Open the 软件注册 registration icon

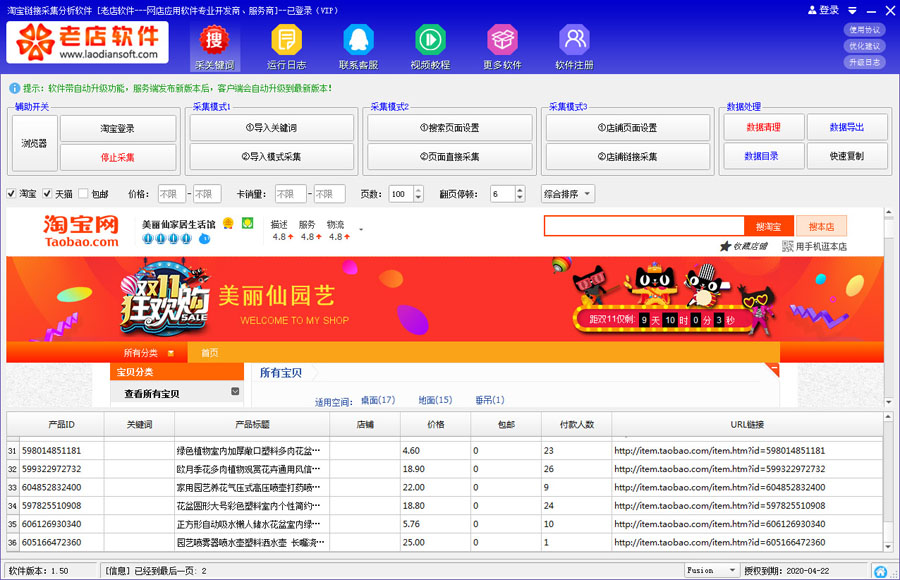[573, 45]
